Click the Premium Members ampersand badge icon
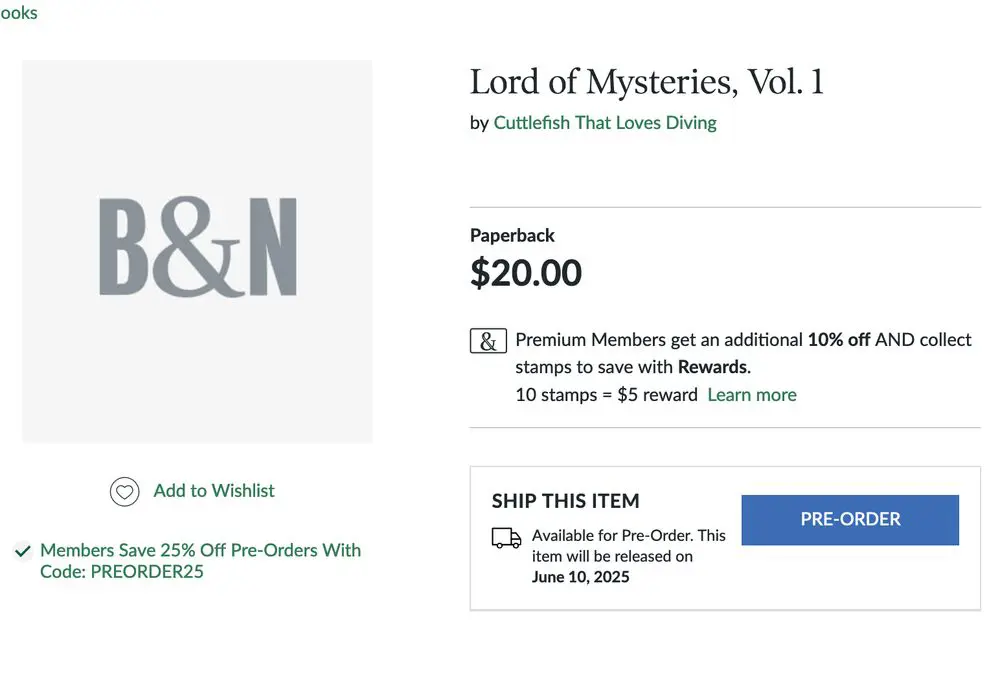1000x679 pixels. point(487,341)
